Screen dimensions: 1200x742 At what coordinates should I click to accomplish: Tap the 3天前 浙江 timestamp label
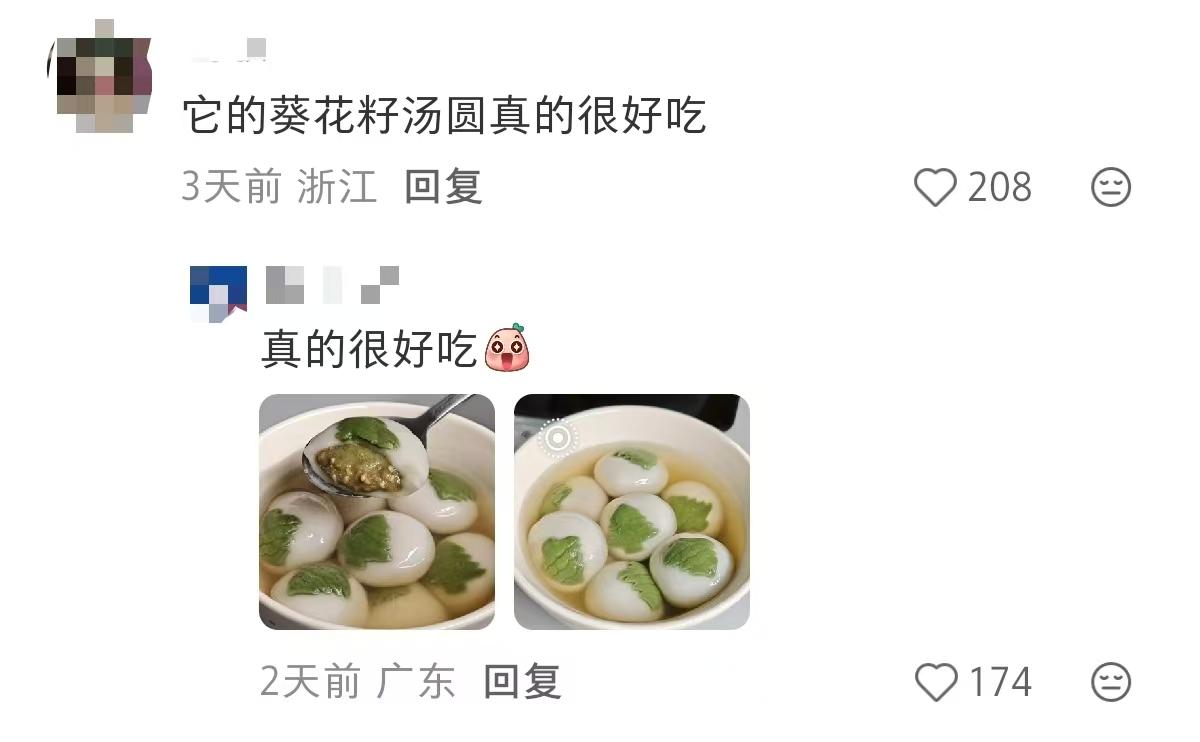[x=280, y=187]
